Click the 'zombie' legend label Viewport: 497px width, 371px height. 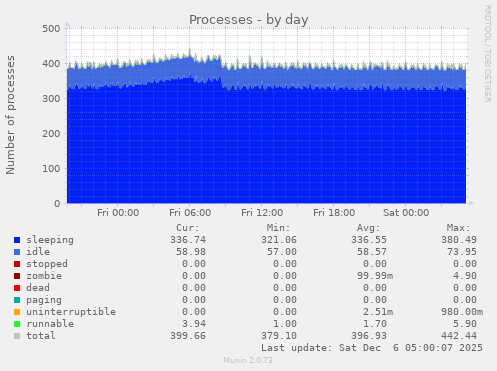pyautogui.click(x=44, y=276)
